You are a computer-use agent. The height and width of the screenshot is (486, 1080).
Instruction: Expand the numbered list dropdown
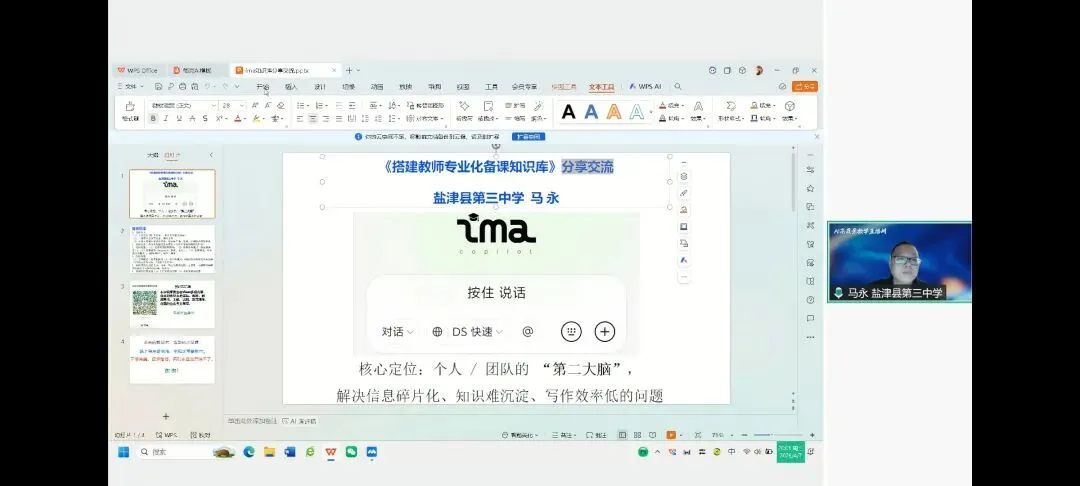pos(326,105)
